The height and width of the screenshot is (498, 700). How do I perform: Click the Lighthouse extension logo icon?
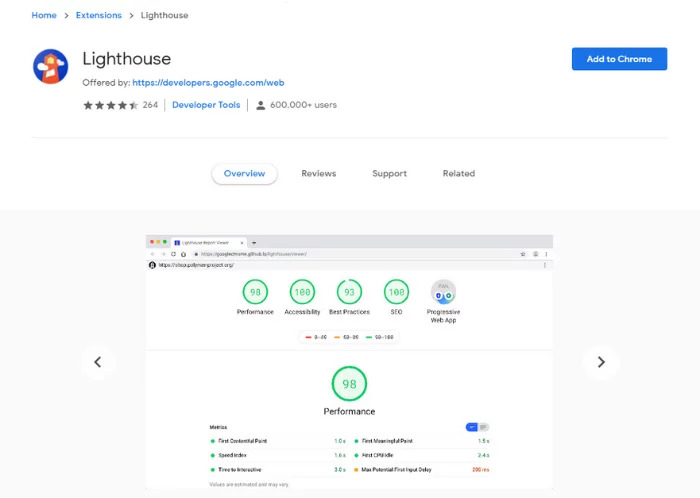[50, 67]
